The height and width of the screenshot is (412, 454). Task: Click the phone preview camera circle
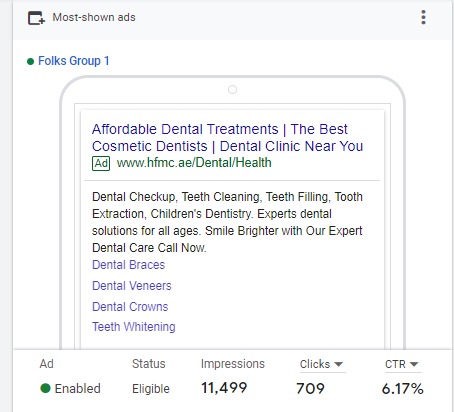pos(232,90)
